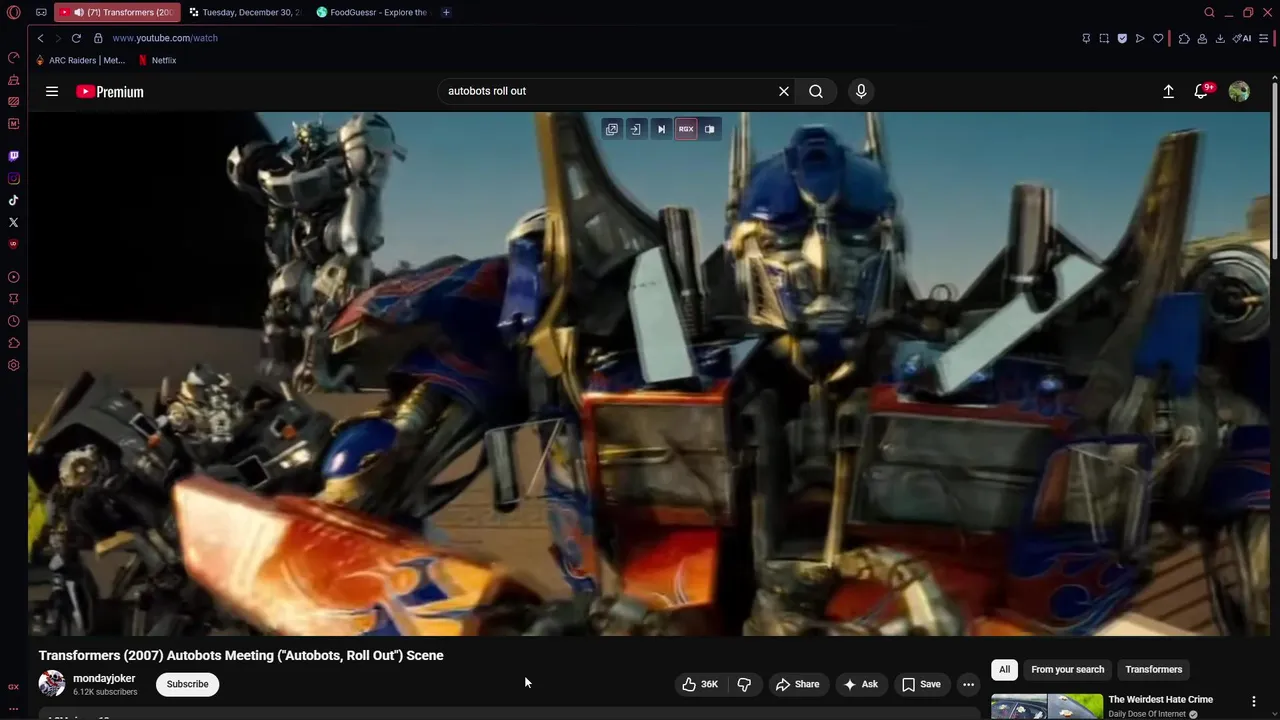Viewport: 1280px width, 720px height.
Task: Open mondayjoker channel avatar
Action: pyautogui.click(x=52, y=684)
